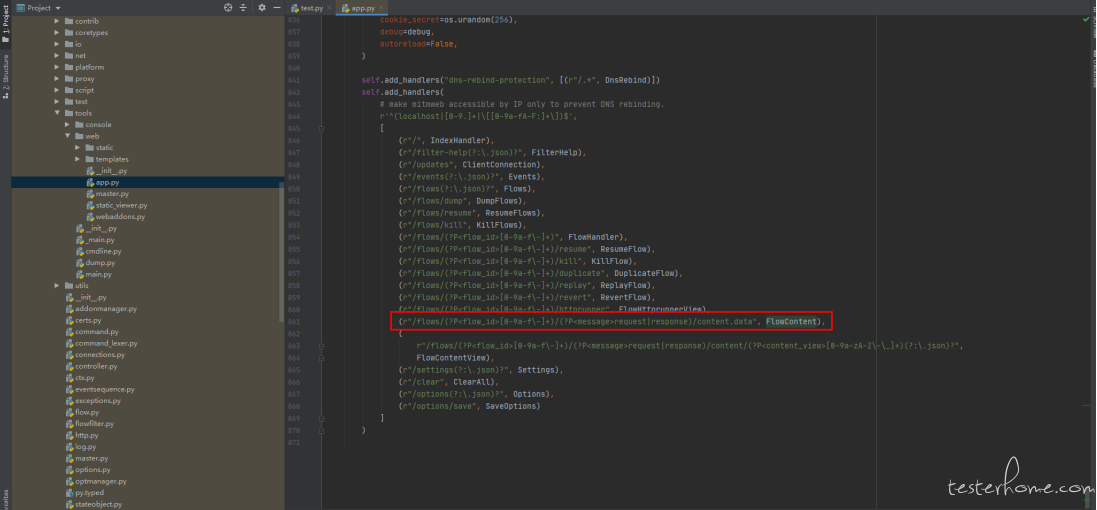Open the 2: Structure tool window tab
The height and width of the screenshot is (510, 1097).
point(6,77)
